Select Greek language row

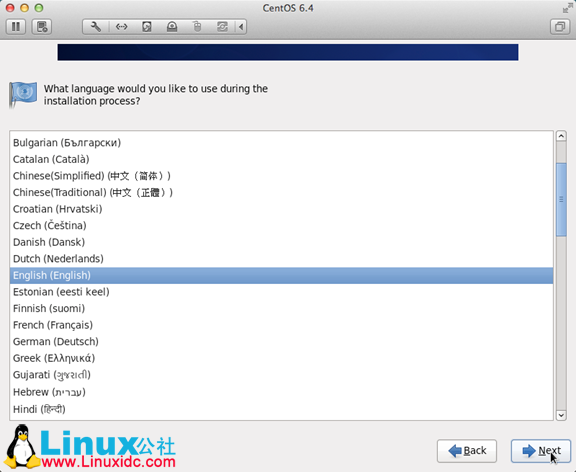[x=281, y=358]
